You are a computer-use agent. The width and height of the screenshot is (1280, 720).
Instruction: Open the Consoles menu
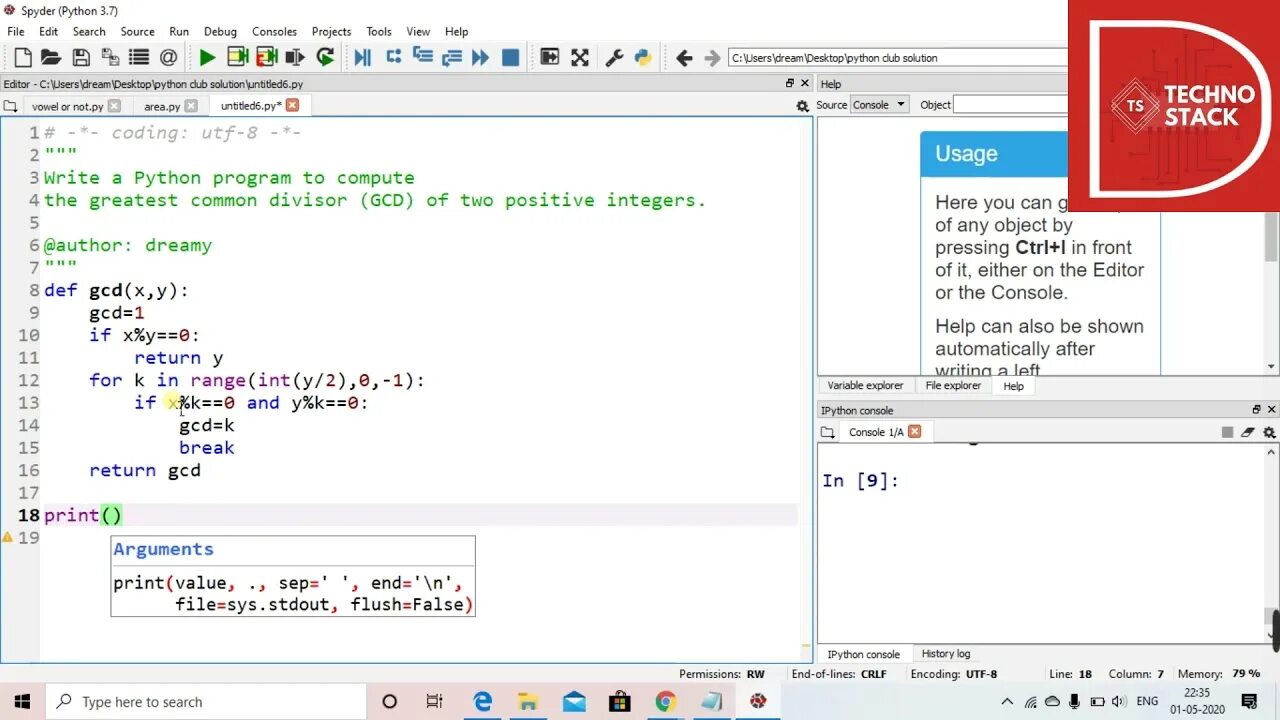point(274,31)
